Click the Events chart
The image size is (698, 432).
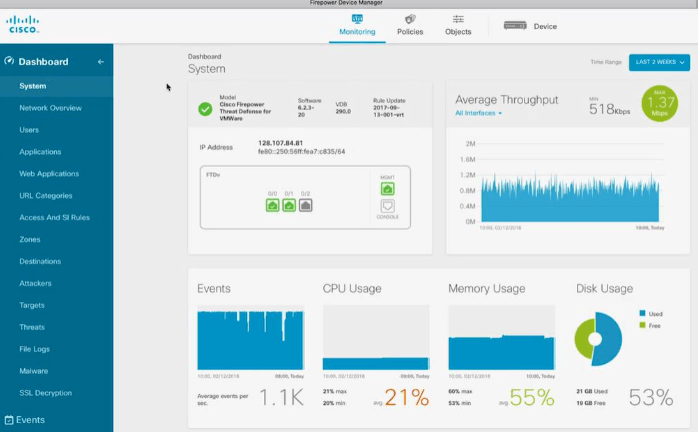251,338
